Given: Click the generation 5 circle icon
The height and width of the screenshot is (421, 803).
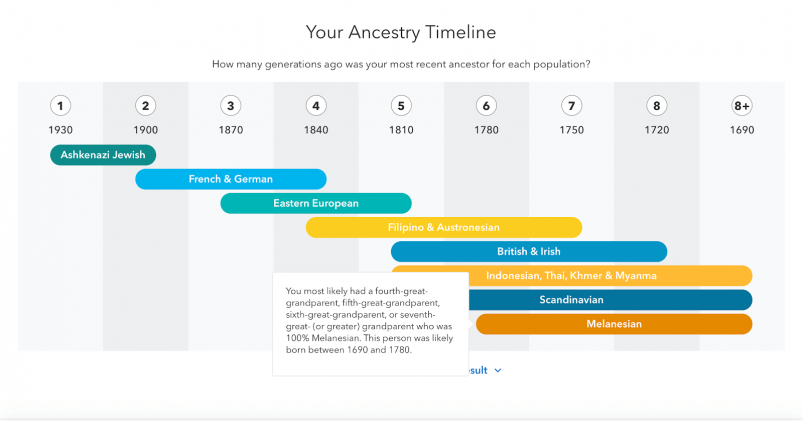Looking at the screenshot, I should coord(401,106).
